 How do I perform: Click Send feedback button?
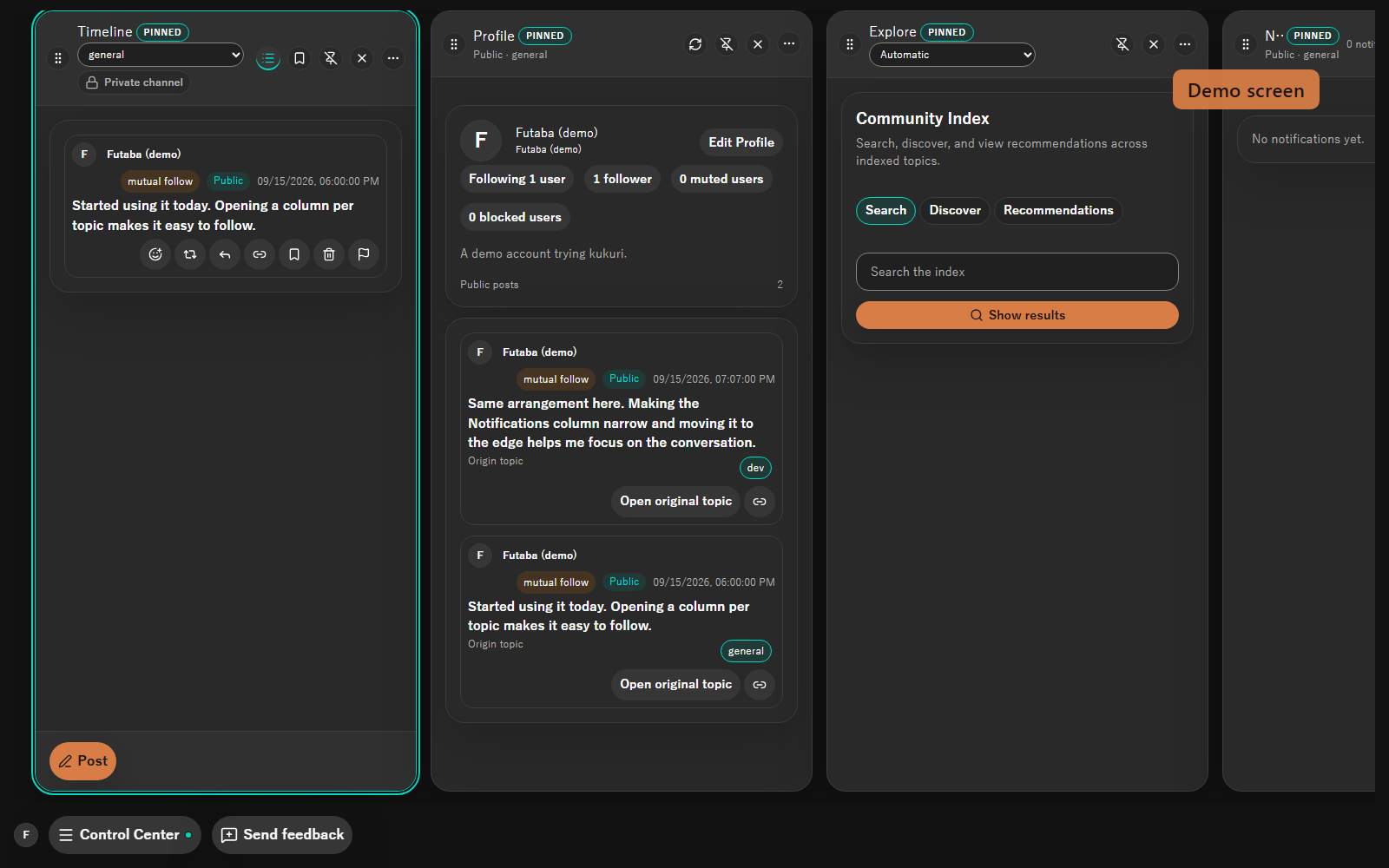tap(282, 835)
